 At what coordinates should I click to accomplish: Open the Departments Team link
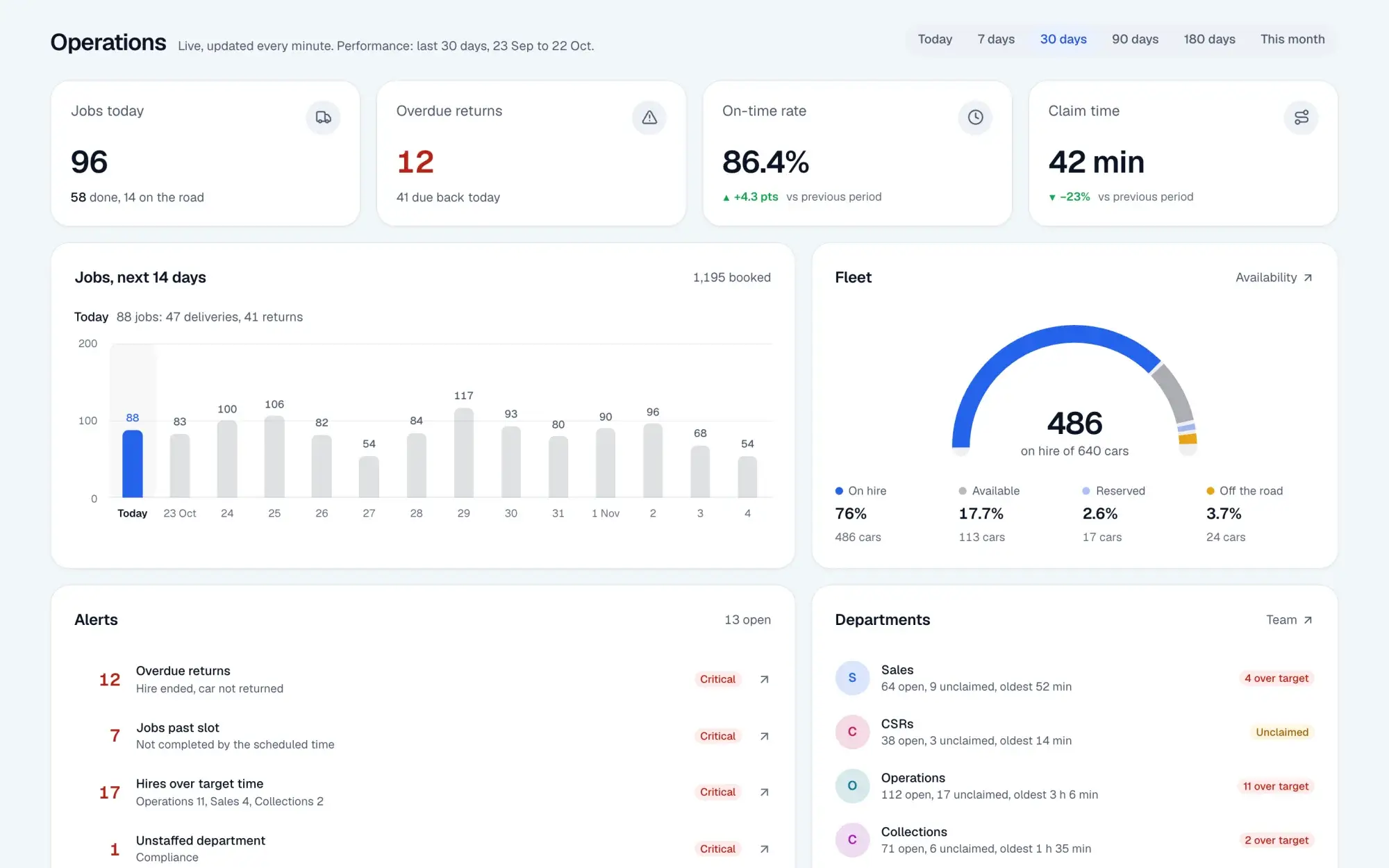(1289, 620)
